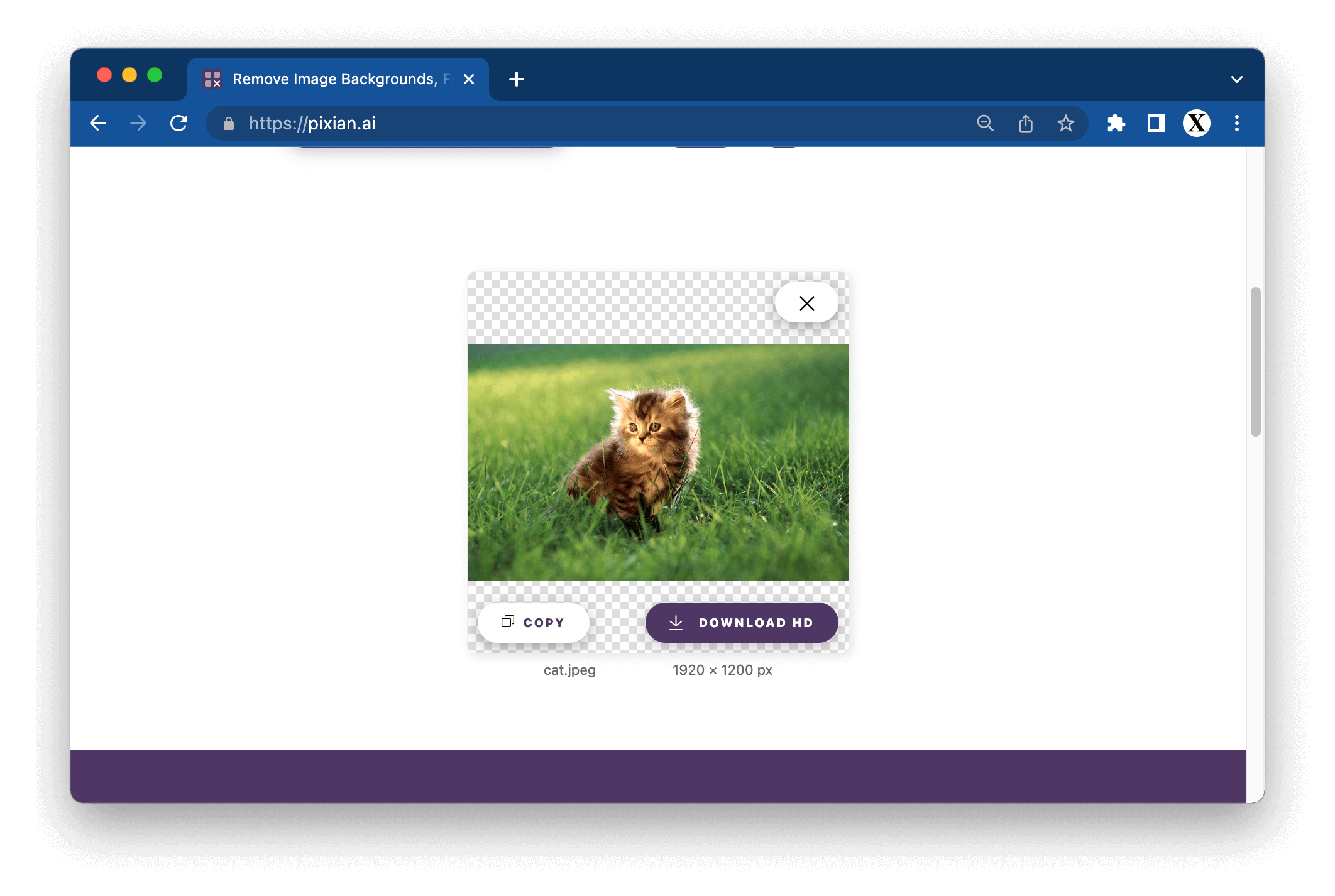
Task: Click the browser back arrow
Action: 98,123
